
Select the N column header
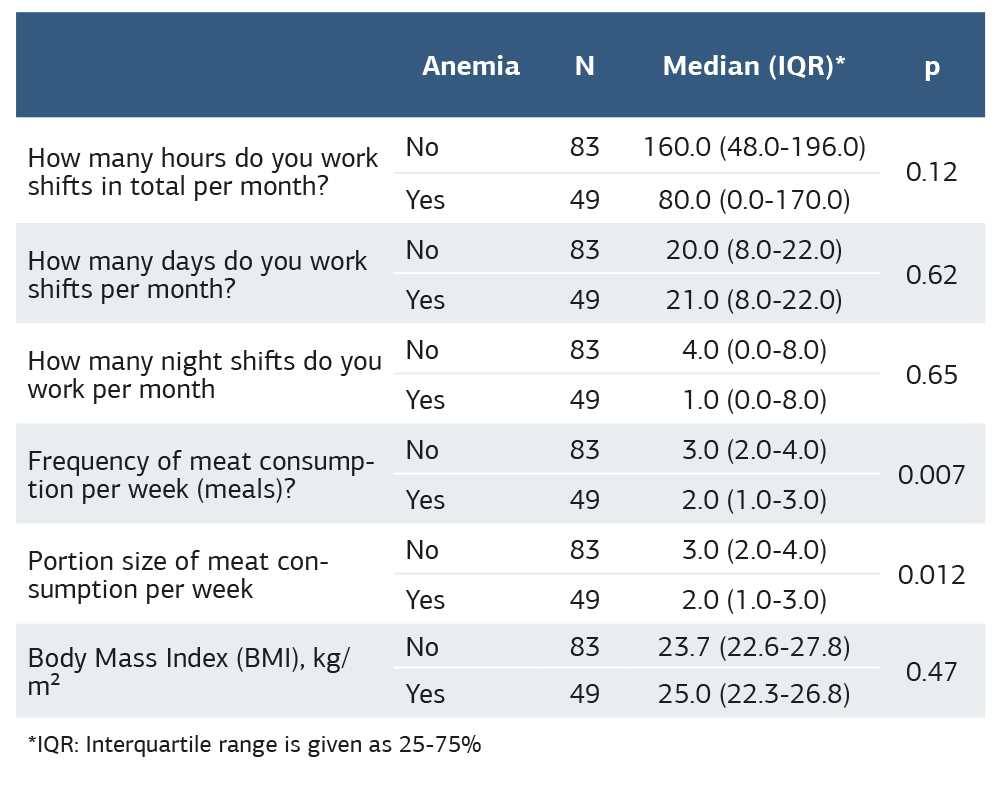pyautogui.click(x=584, y=66)
